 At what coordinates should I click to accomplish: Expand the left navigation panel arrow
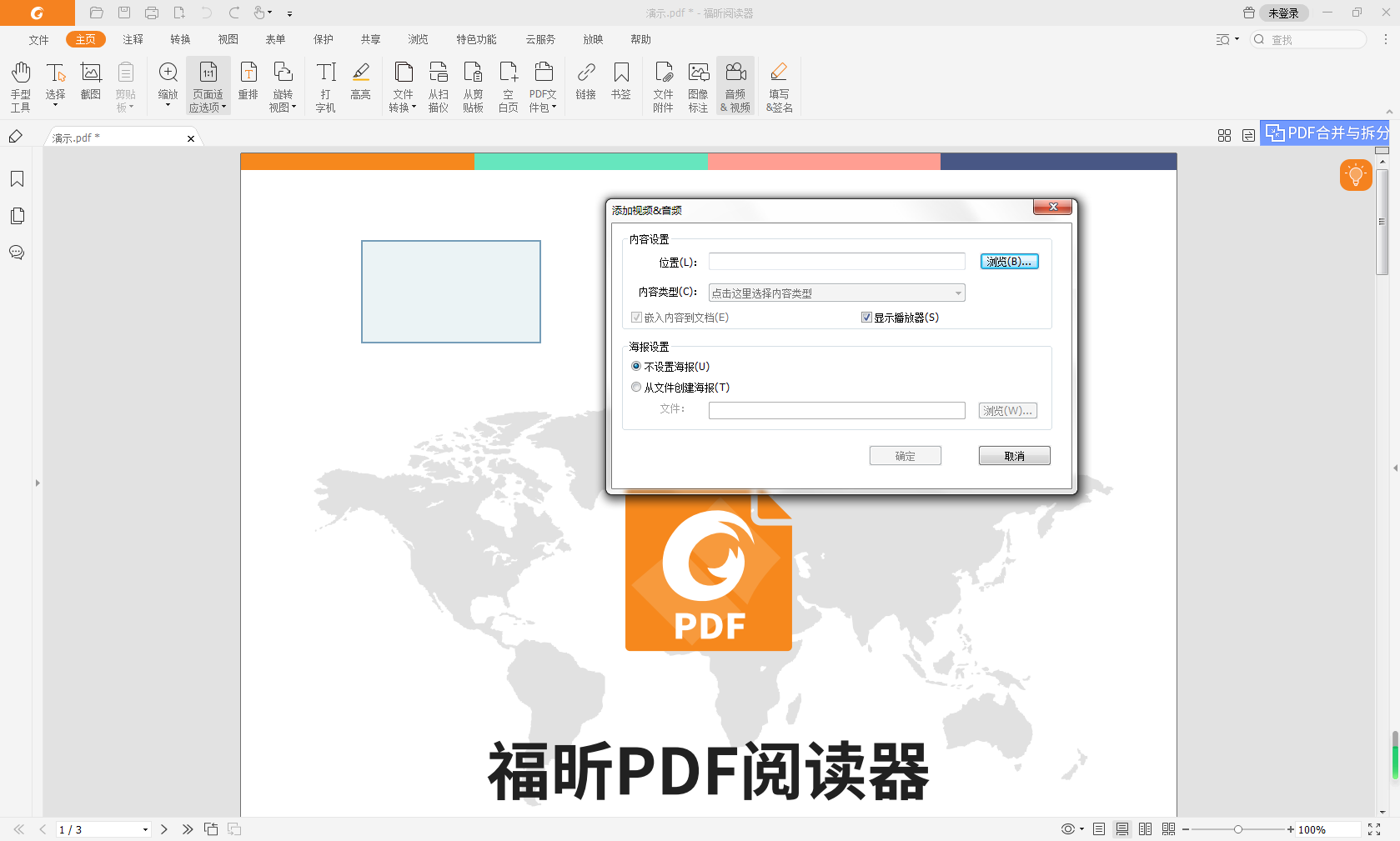(38, 483)
